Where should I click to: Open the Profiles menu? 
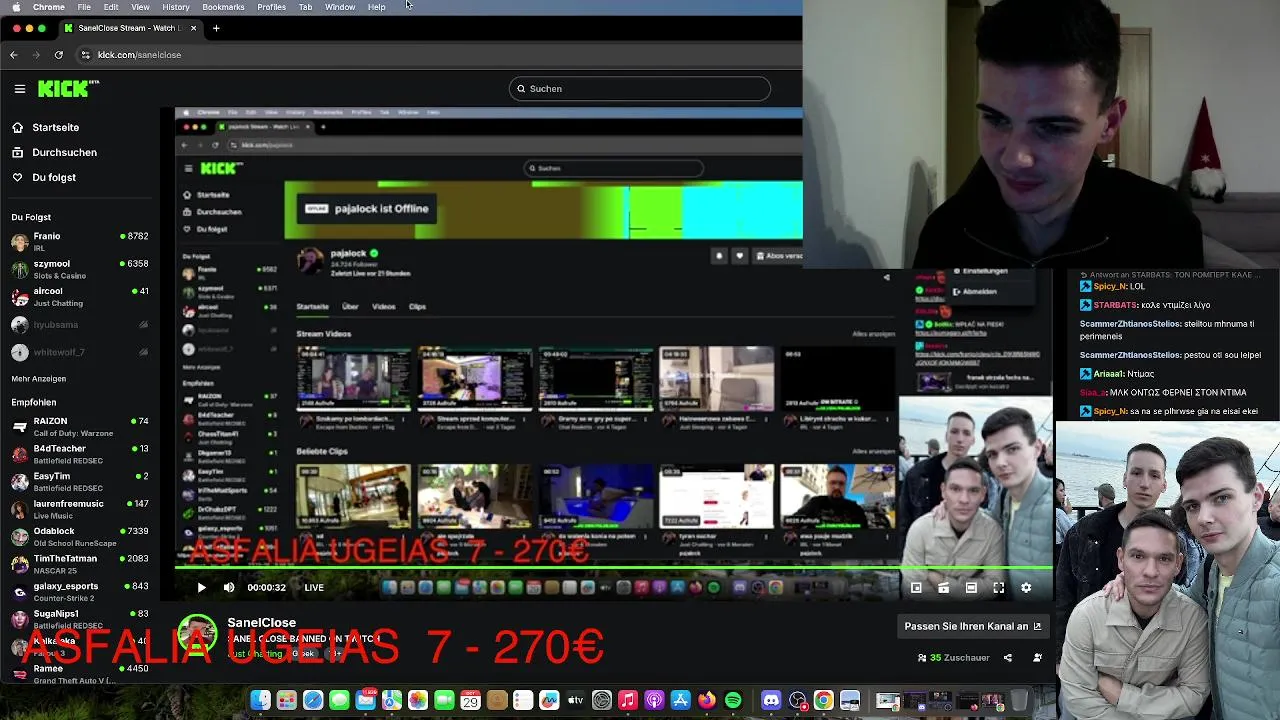[x=271, y=7]
